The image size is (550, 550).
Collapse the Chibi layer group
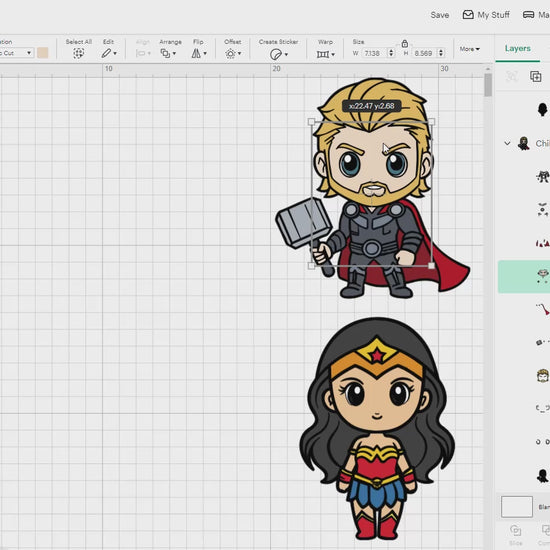507,143
